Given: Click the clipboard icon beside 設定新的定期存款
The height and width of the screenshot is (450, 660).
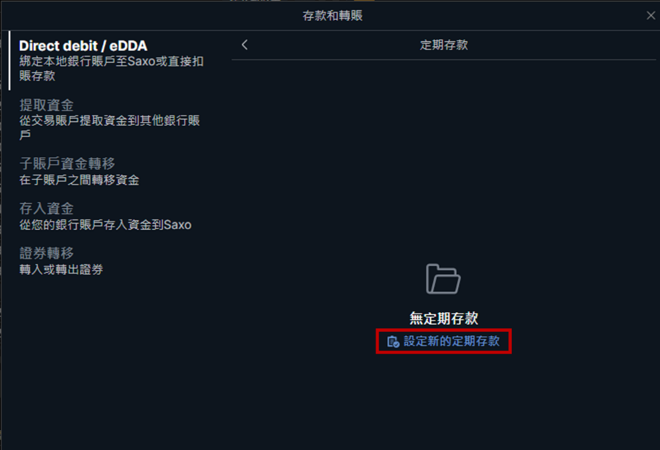Looking at the screenshot, I should point(393,341).
